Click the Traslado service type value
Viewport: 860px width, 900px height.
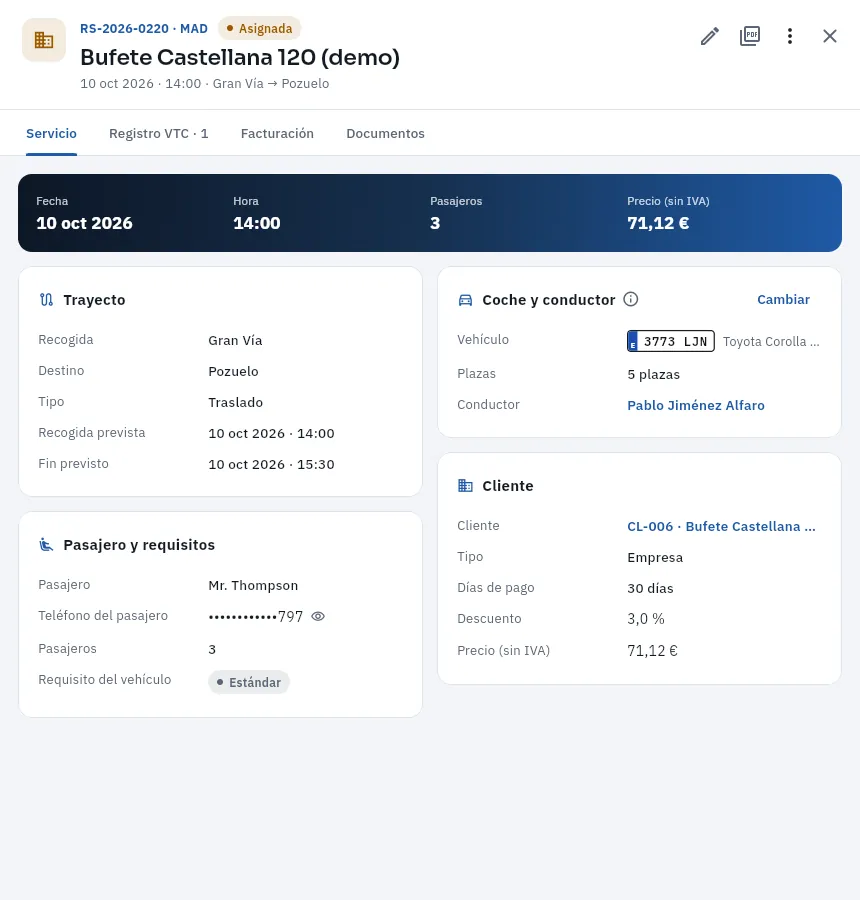(x=235, y=402)
